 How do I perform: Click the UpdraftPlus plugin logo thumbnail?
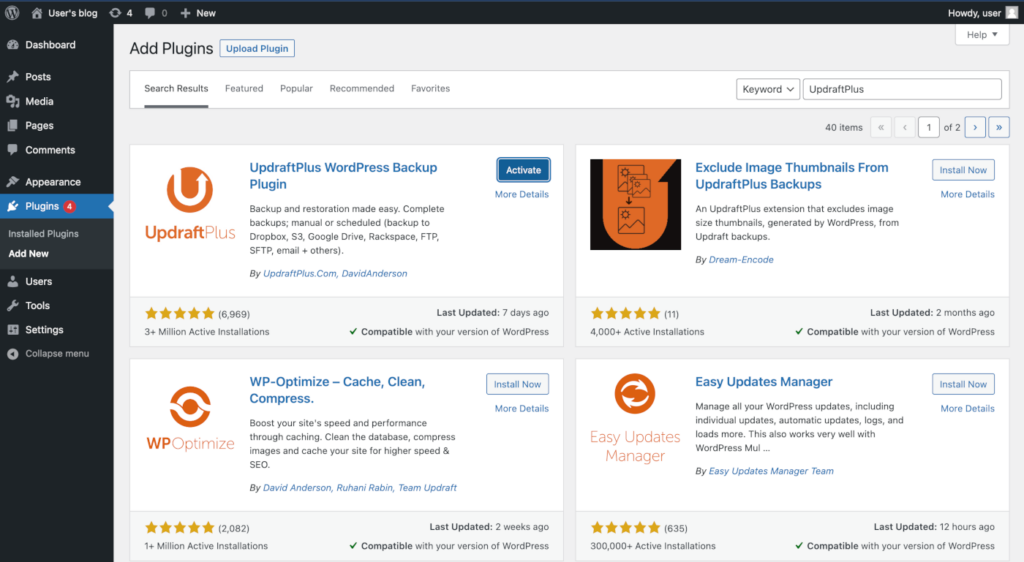pos(190,204)
